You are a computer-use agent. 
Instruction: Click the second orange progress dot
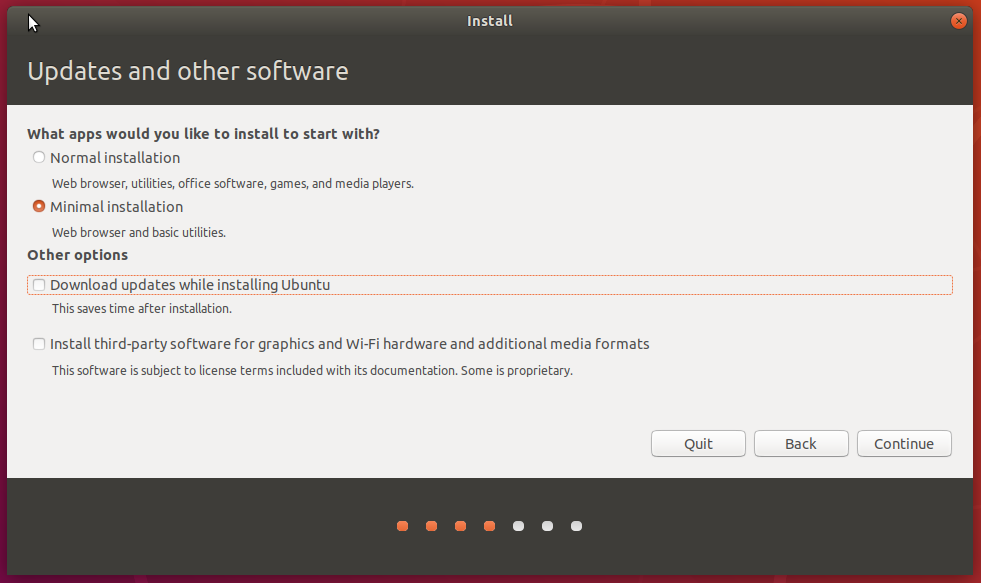coord(431,526)
